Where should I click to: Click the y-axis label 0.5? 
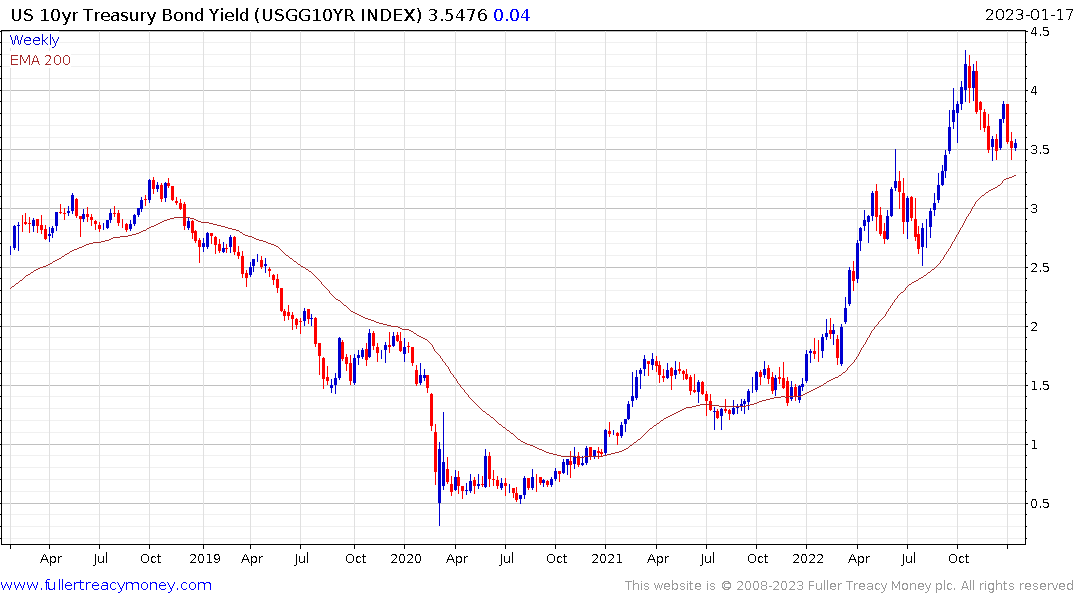(x=1039, y=503)
